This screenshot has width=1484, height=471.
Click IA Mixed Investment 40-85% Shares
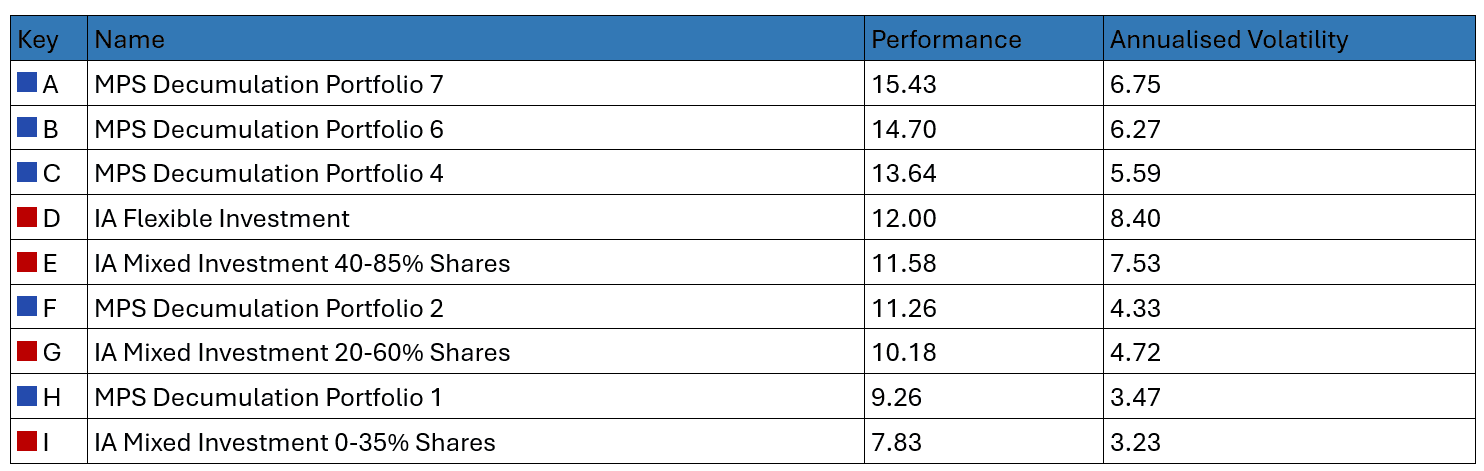pyautogui.click(x=302, y=263)
